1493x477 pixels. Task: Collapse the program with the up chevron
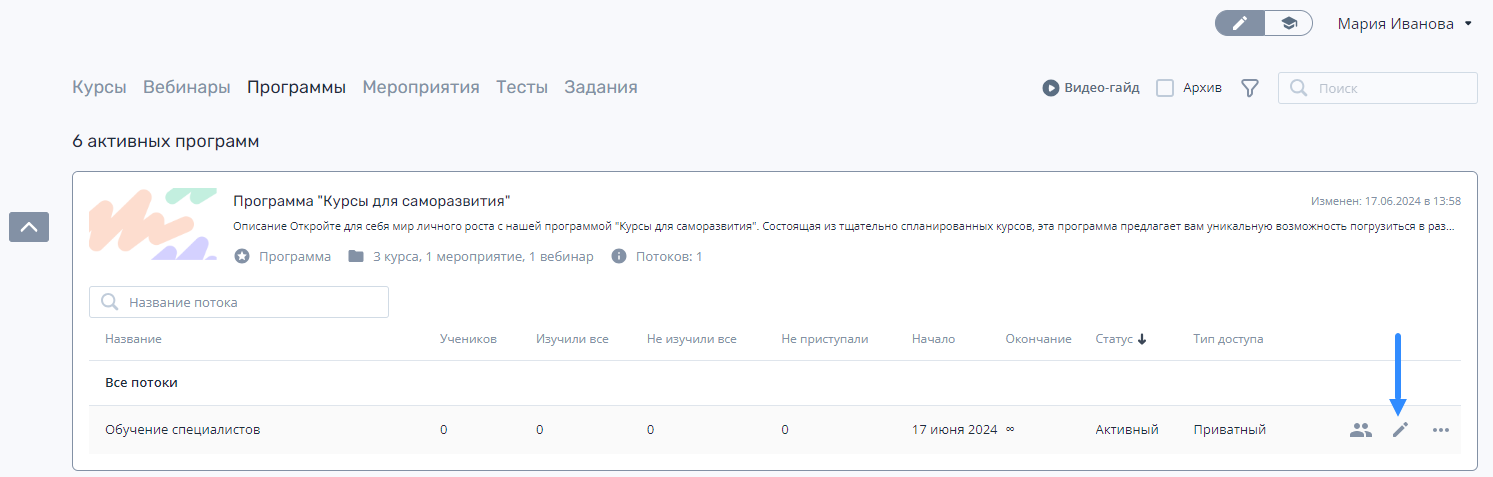tap(29, 227)
